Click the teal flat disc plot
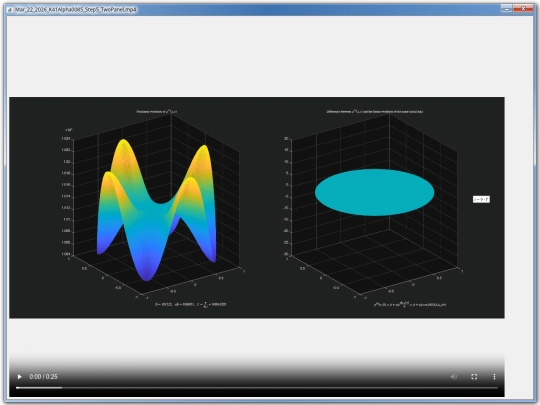540x405 pixels. pos(374,192)
